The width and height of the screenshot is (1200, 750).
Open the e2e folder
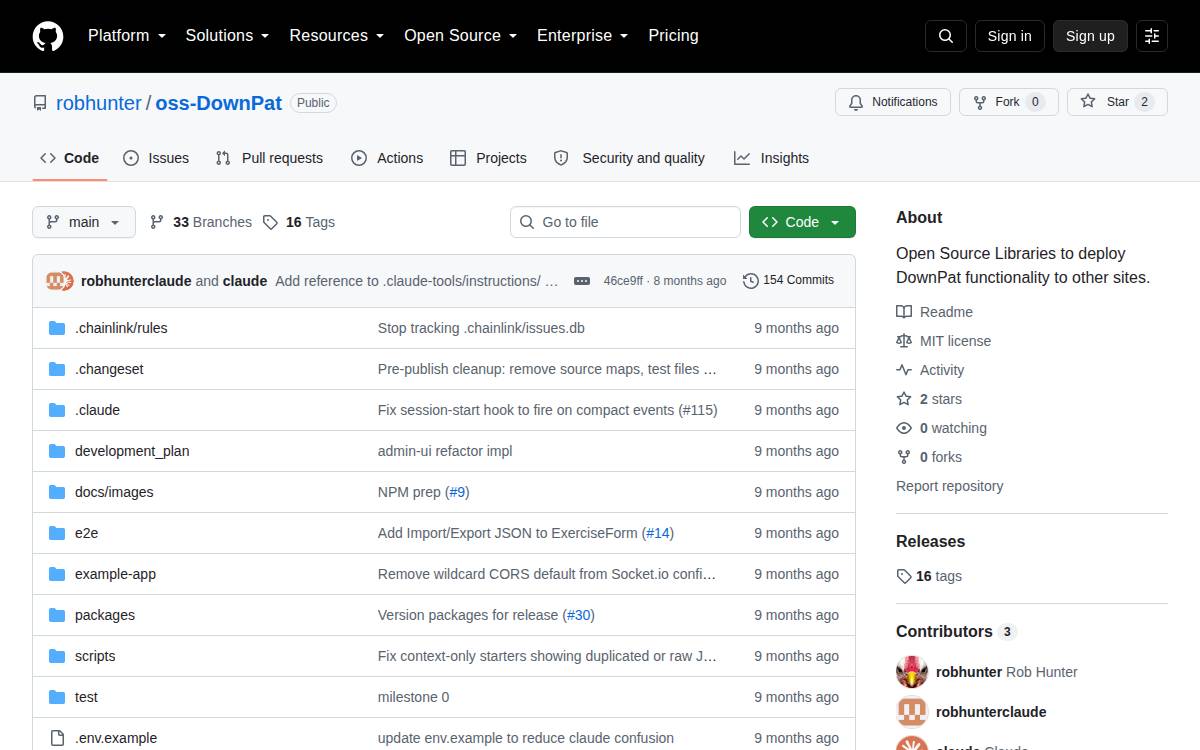(86, 533)
